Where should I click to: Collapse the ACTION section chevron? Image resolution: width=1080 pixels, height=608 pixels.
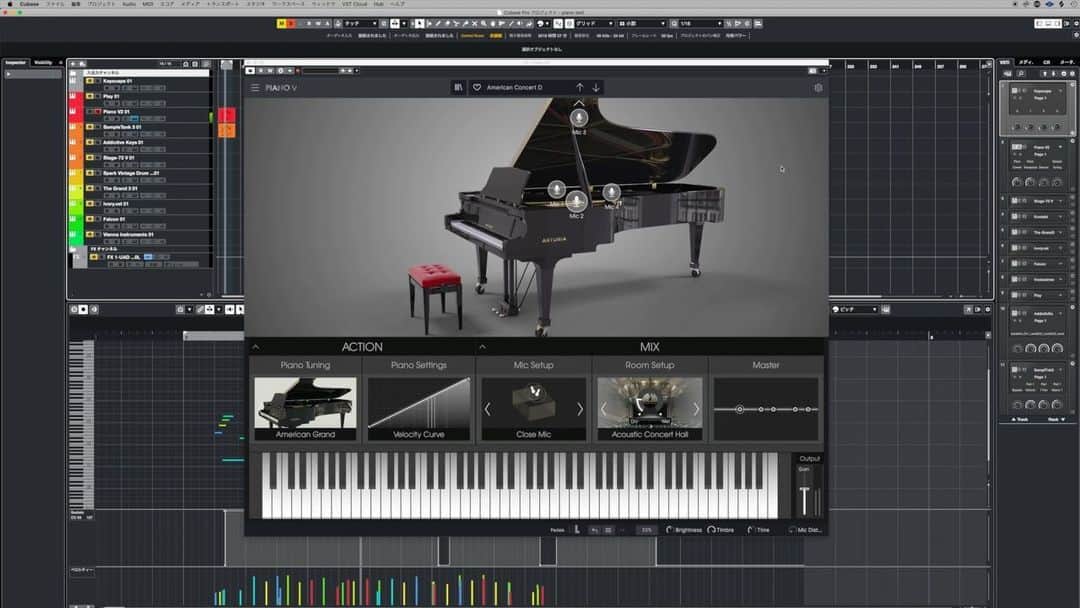click(255, 347)
